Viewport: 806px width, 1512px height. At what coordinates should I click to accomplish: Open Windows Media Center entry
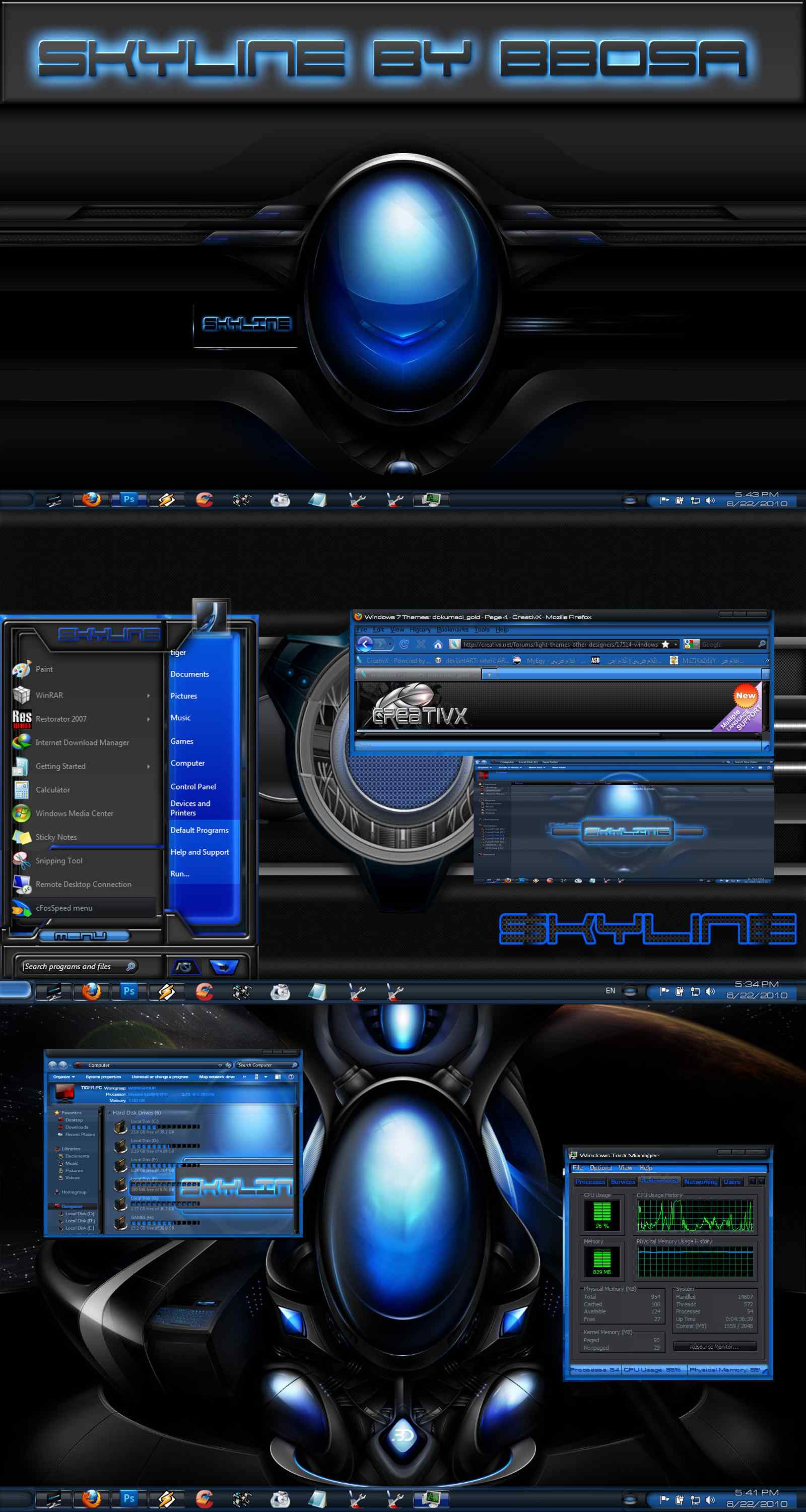(x=85, y=813)
